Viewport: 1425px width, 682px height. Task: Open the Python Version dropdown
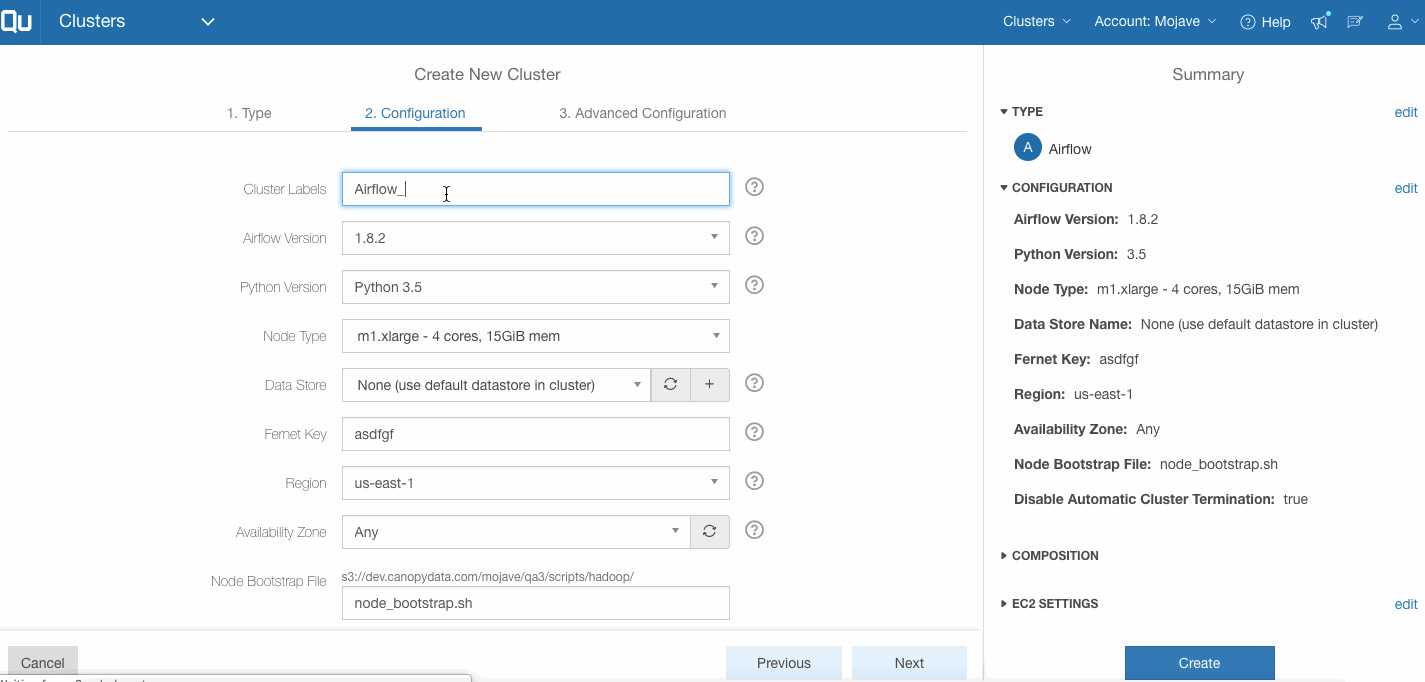tap(535, 287)
